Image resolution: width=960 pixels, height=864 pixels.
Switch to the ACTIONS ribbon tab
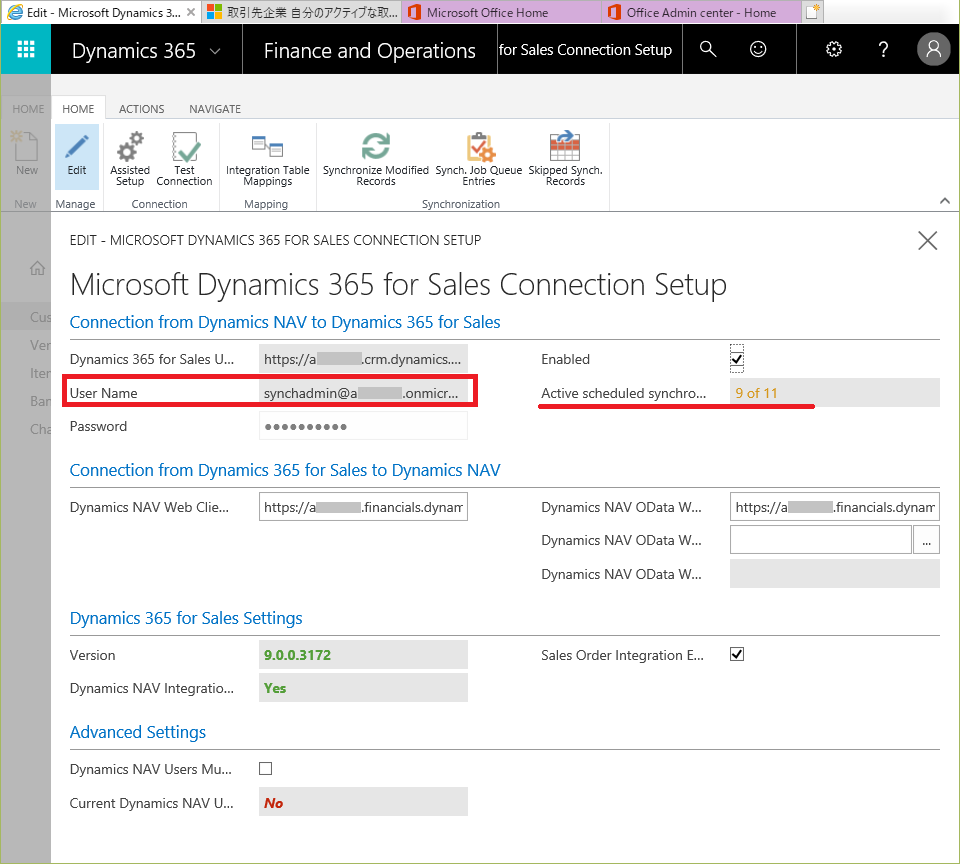pos(141,109)
